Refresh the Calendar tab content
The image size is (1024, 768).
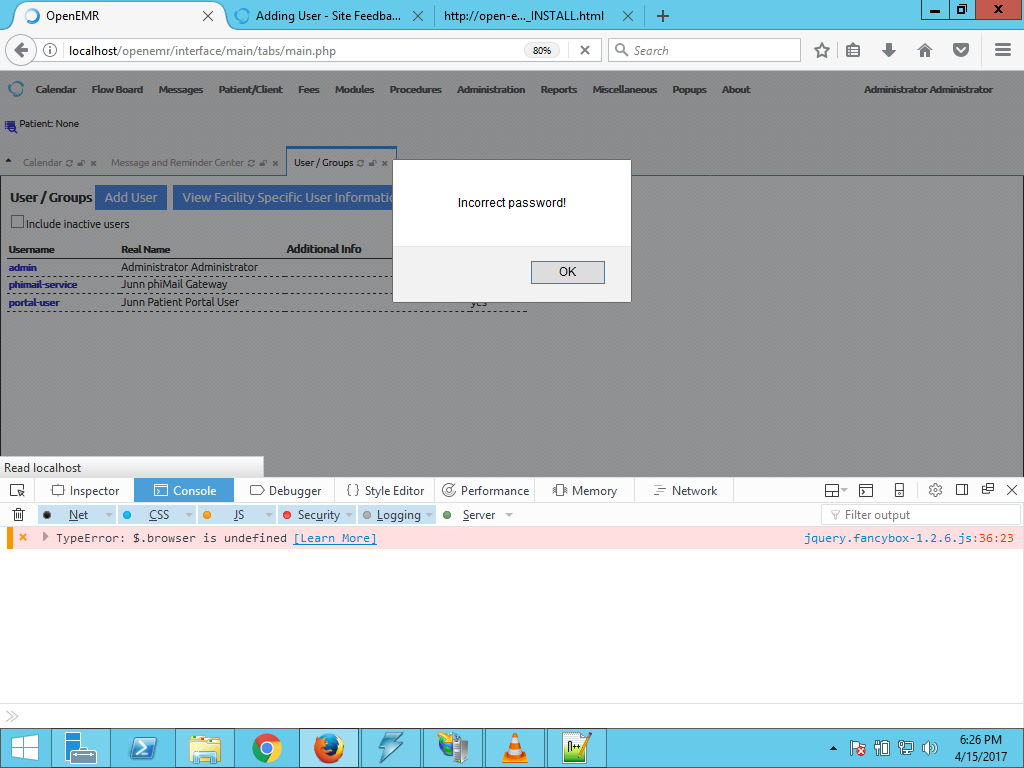click(69, 163)
